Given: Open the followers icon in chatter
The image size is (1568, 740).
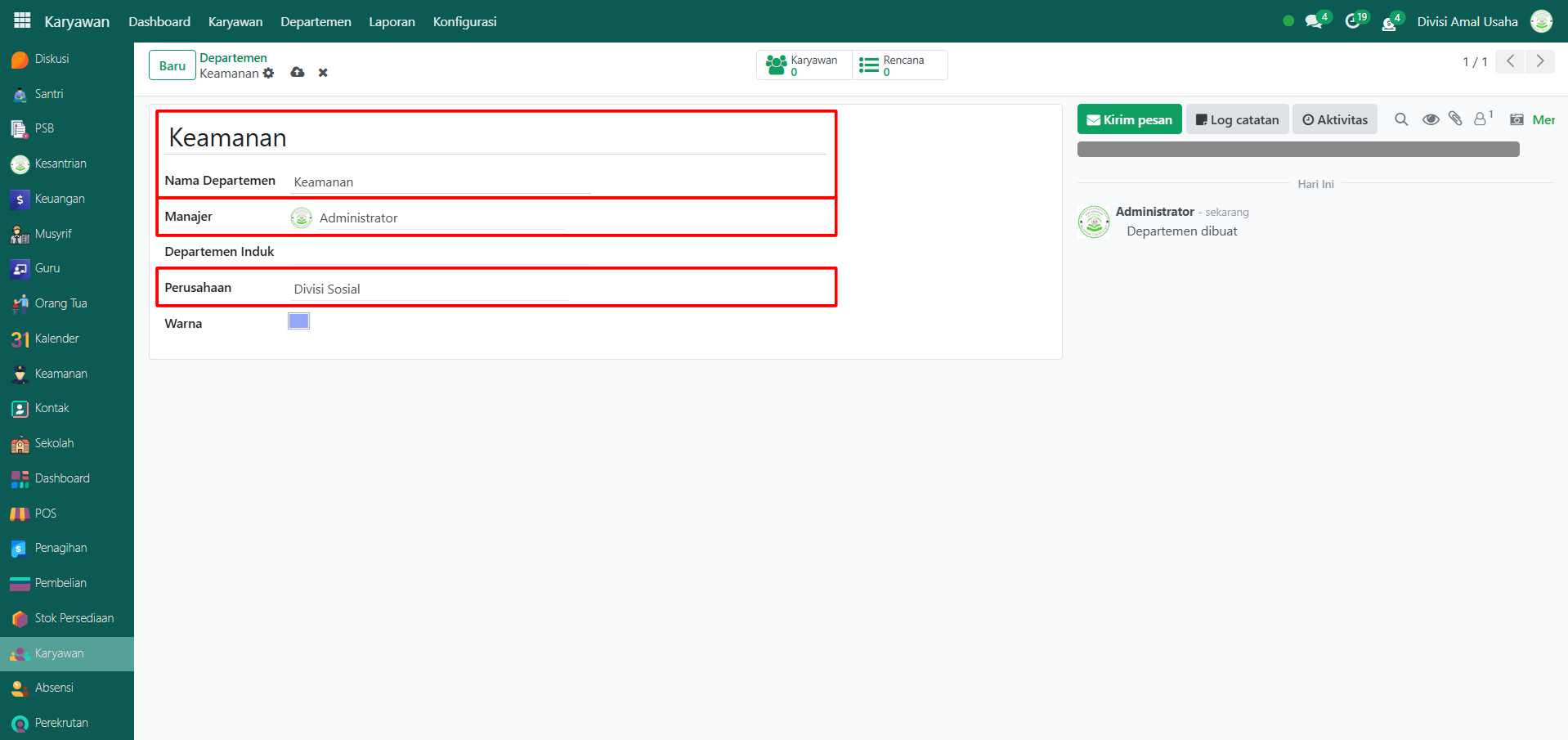Looking at the screenshot, I should 1481,119.
